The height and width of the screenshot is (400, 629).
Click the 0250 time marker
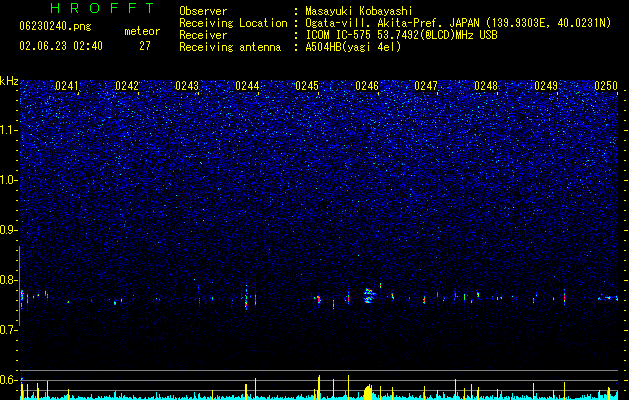click(x=606, y=86)
